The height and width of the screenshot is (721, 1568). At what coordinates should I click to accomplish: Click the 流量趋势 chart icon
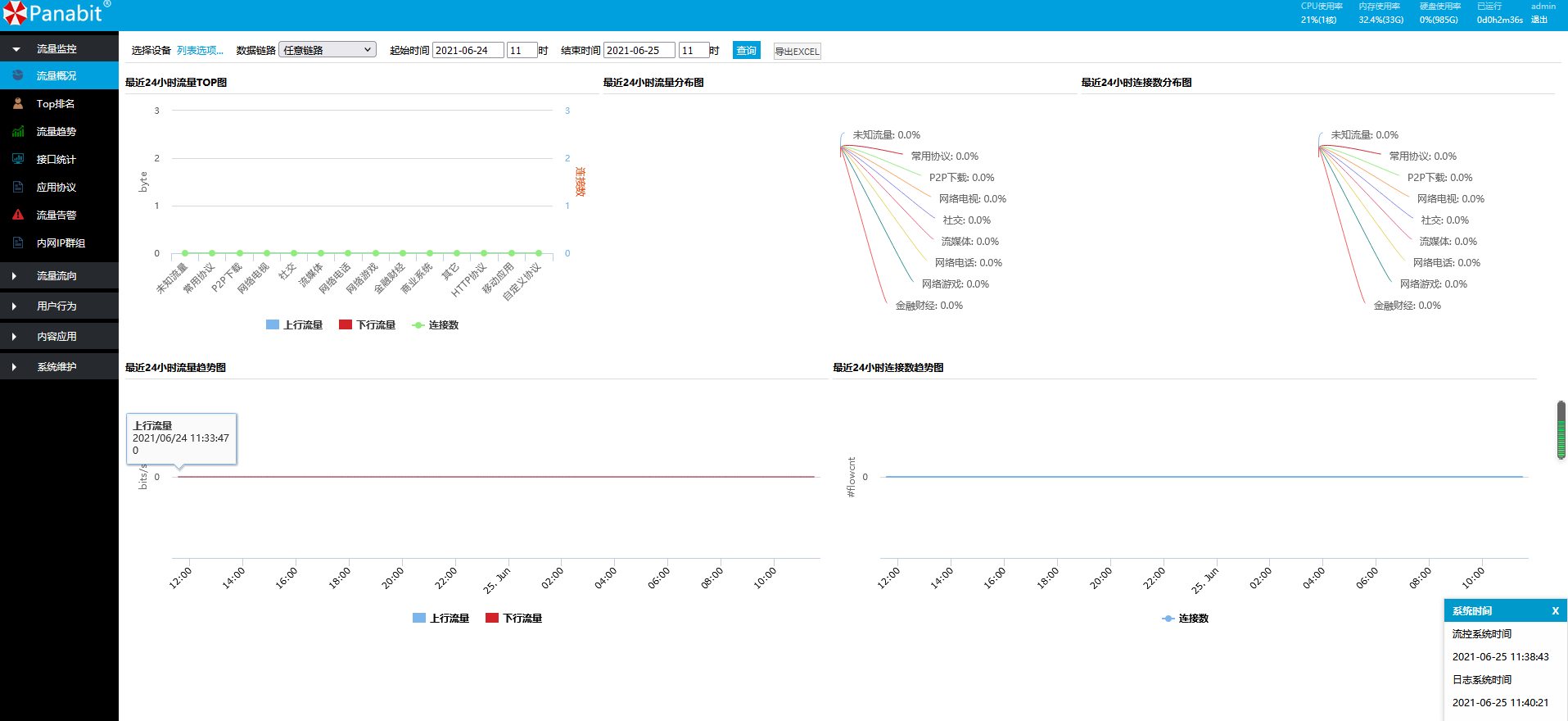(x=18, y=131)
